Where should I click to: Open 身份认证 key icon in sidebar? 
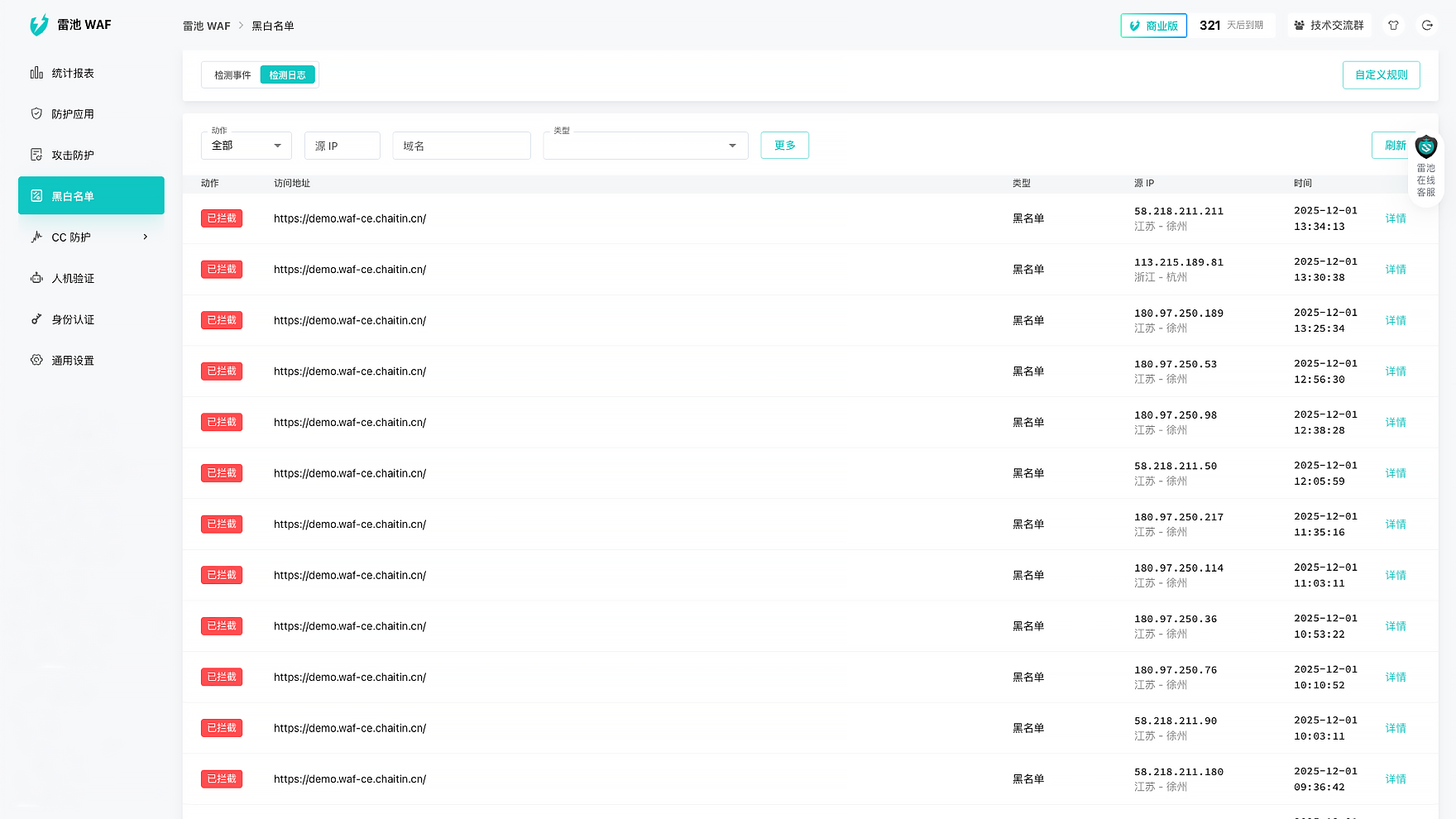(x=36, y=319)
